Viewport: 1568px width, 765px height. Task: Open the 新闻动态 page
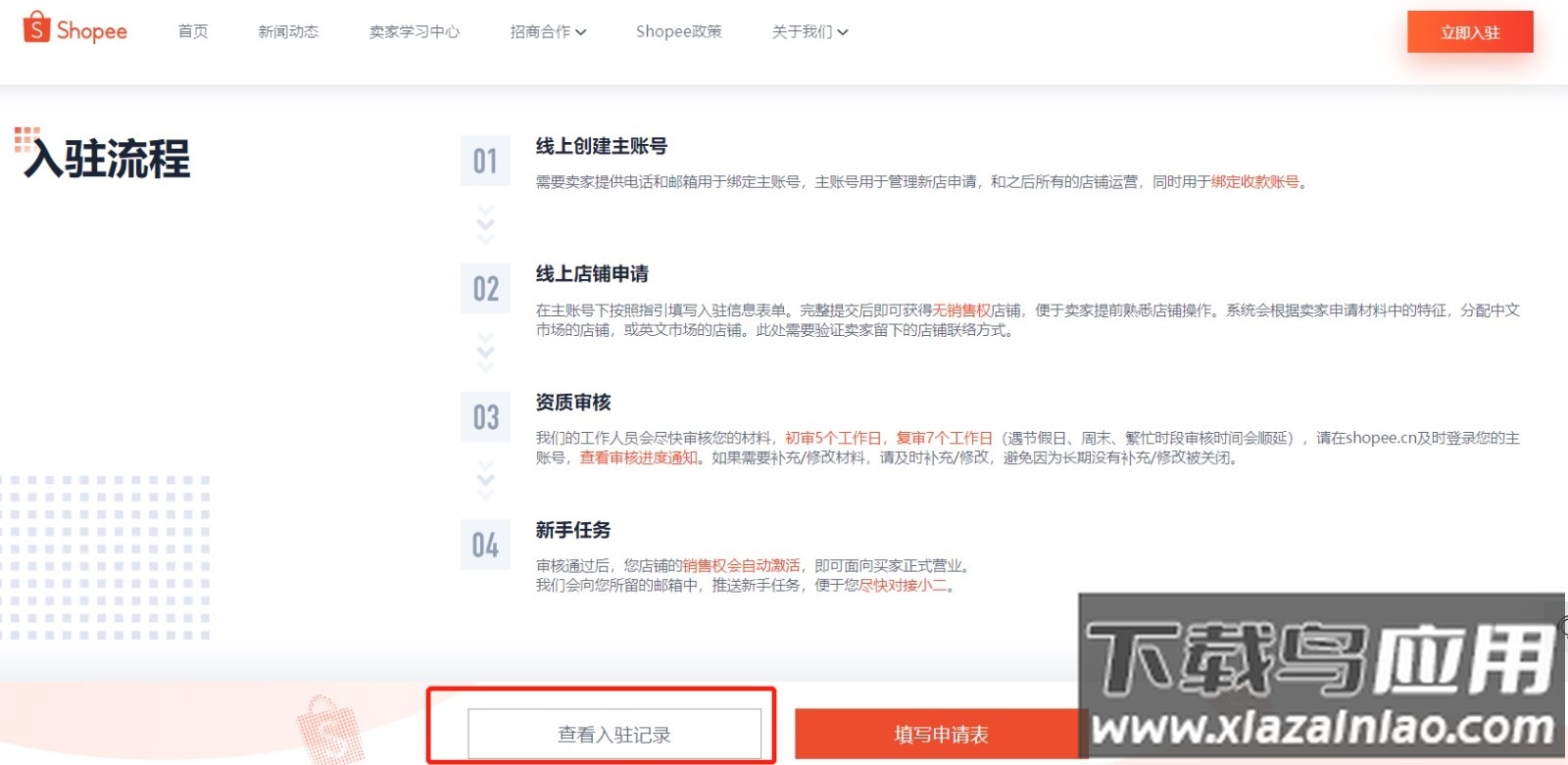(x=288, y=31)
